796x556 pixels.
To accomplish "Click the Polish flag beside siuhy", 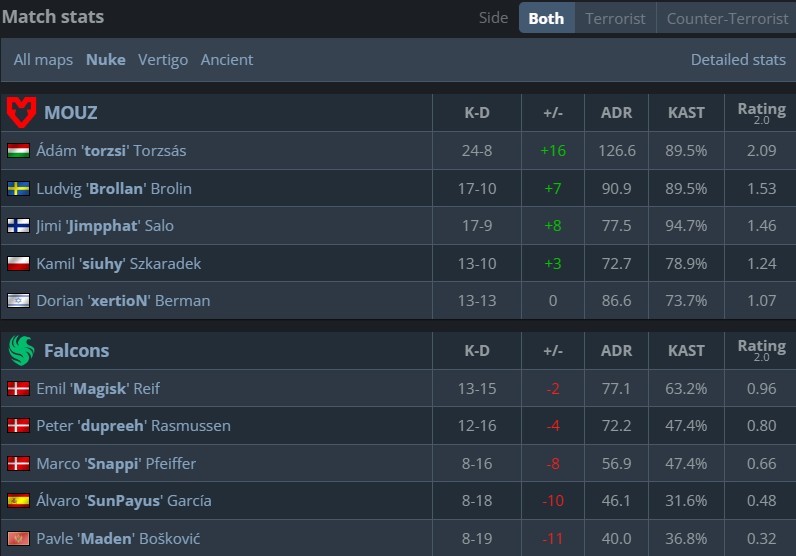I will (18, 264).
